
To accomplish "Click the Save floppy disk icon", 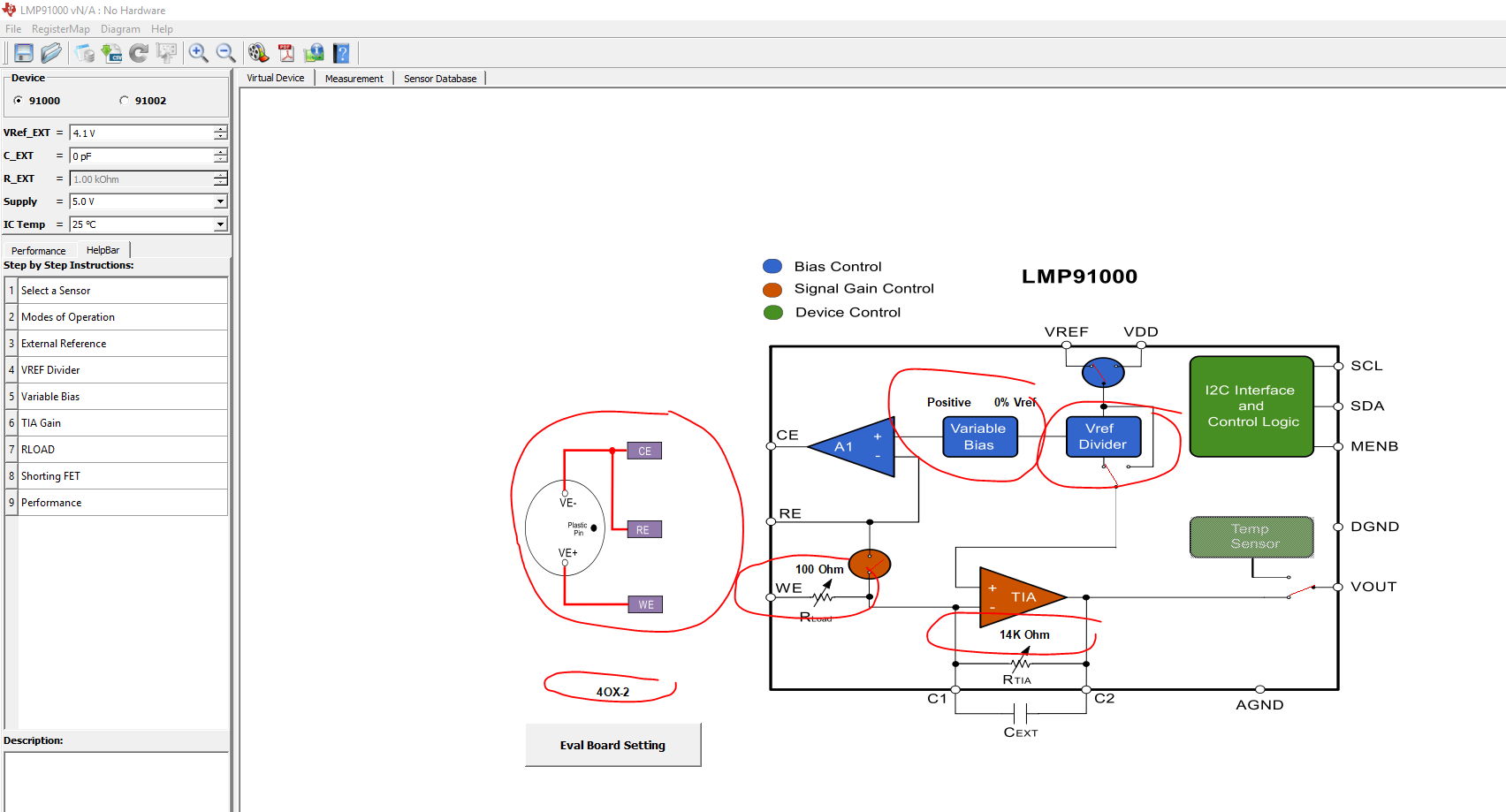I will pos(24,53).
